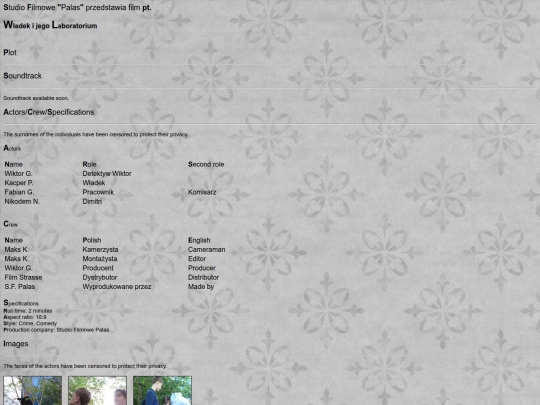Image resolution: width=540 pixels, height=405 pixels.
Task: Click actor name Nikodem N.
Action: coord(22,201)
